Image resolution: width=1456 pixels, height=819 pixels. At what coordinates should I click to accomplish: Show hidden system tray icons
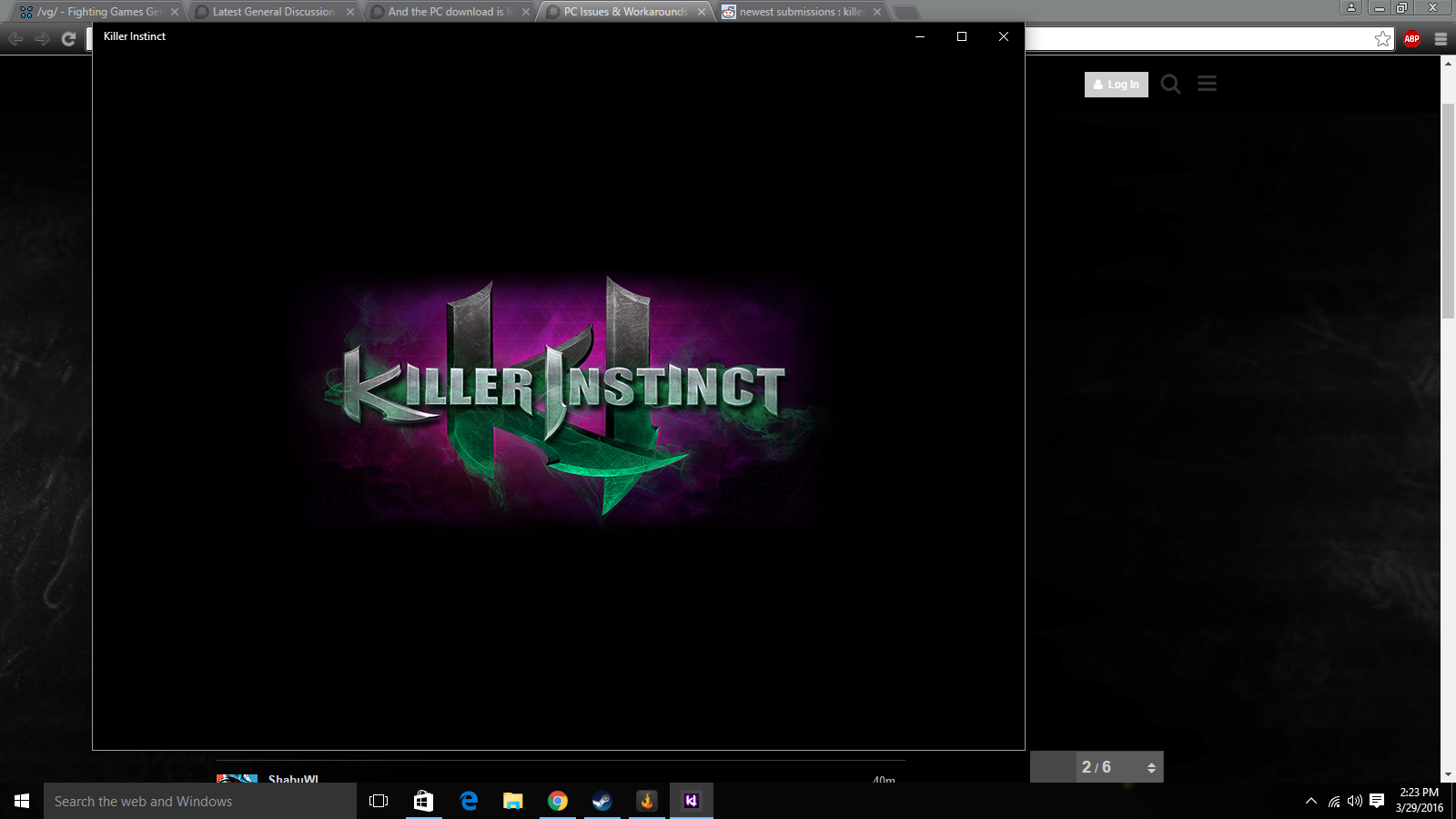coord(1311,801)
